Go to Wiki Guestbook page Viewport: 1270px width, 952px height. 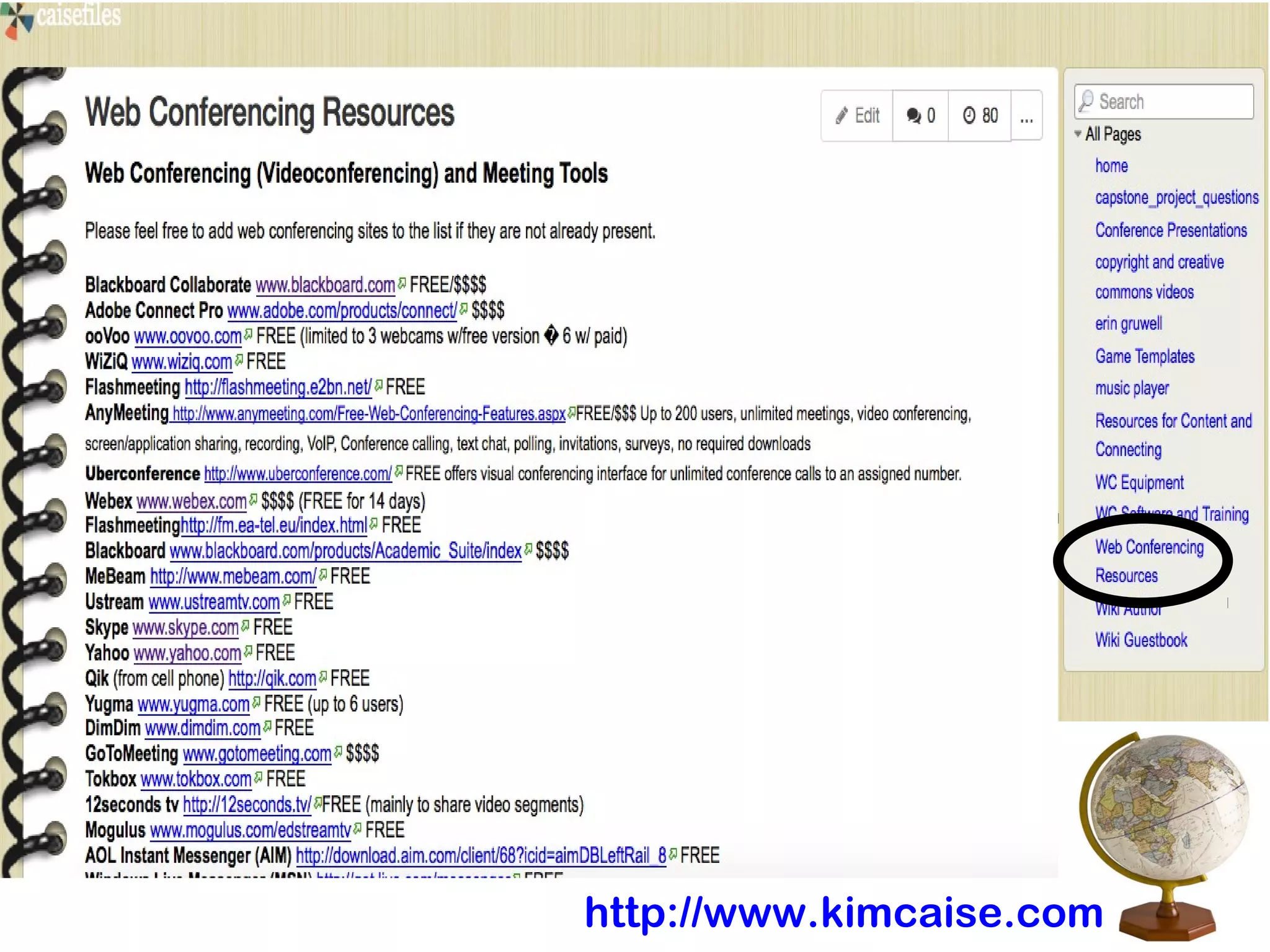(x=1141, y=640)
